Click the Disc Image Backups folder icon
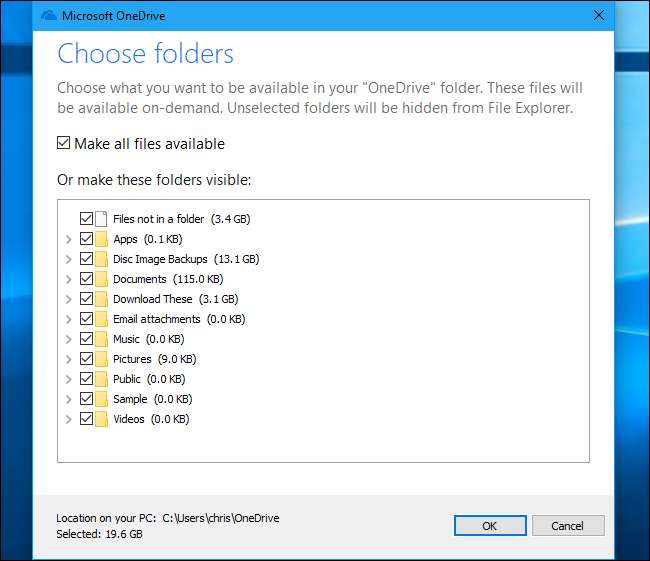650x561 pixels. point(101,259)
